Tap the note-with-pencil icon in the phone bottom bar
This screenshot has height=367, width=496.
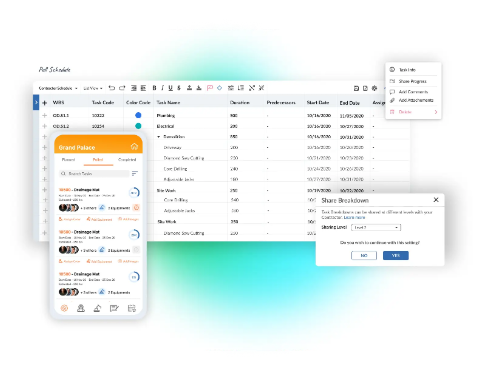[114, 308]
